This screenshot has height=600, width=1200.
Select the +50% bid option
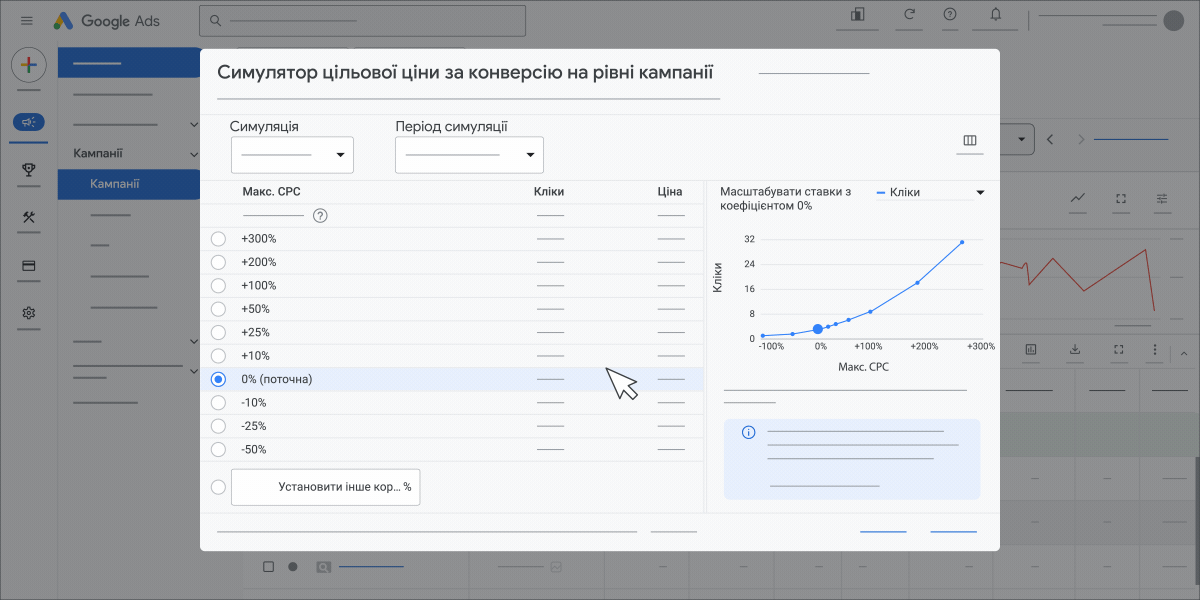tap(218, 309)
